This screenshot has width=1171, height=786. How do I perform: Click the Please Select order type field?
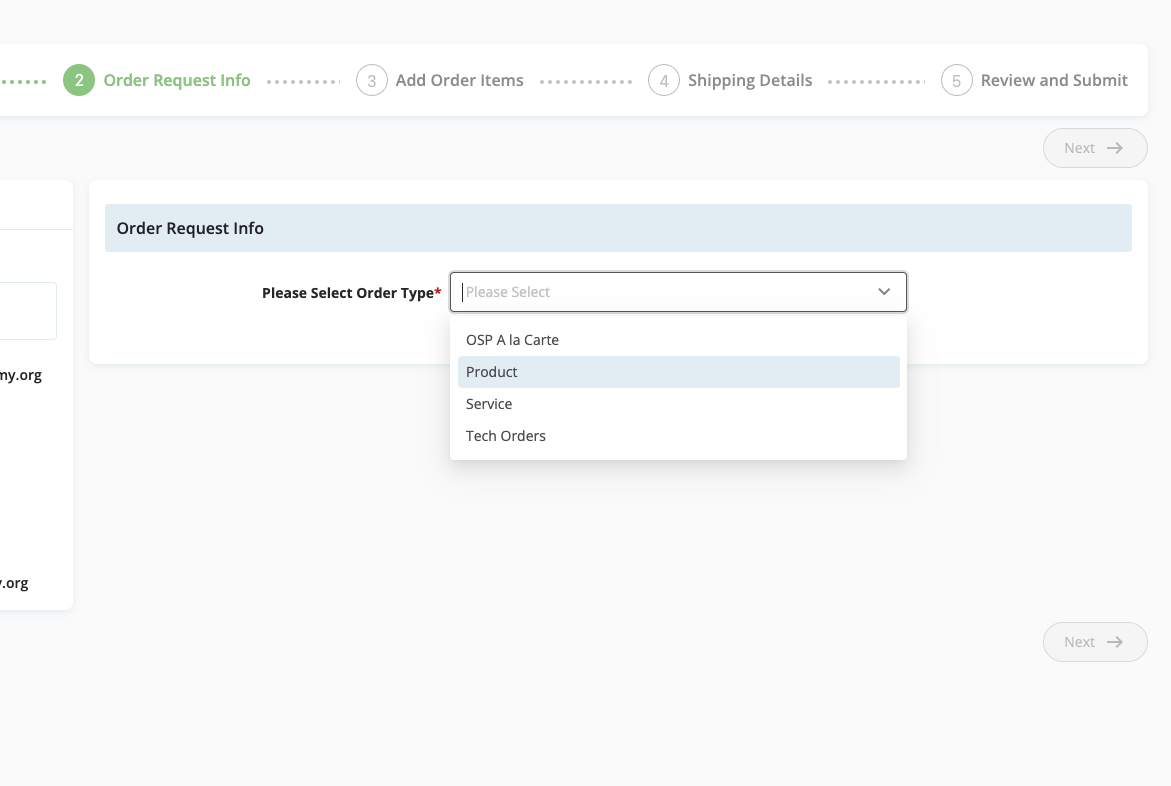[x=678, y=292]
